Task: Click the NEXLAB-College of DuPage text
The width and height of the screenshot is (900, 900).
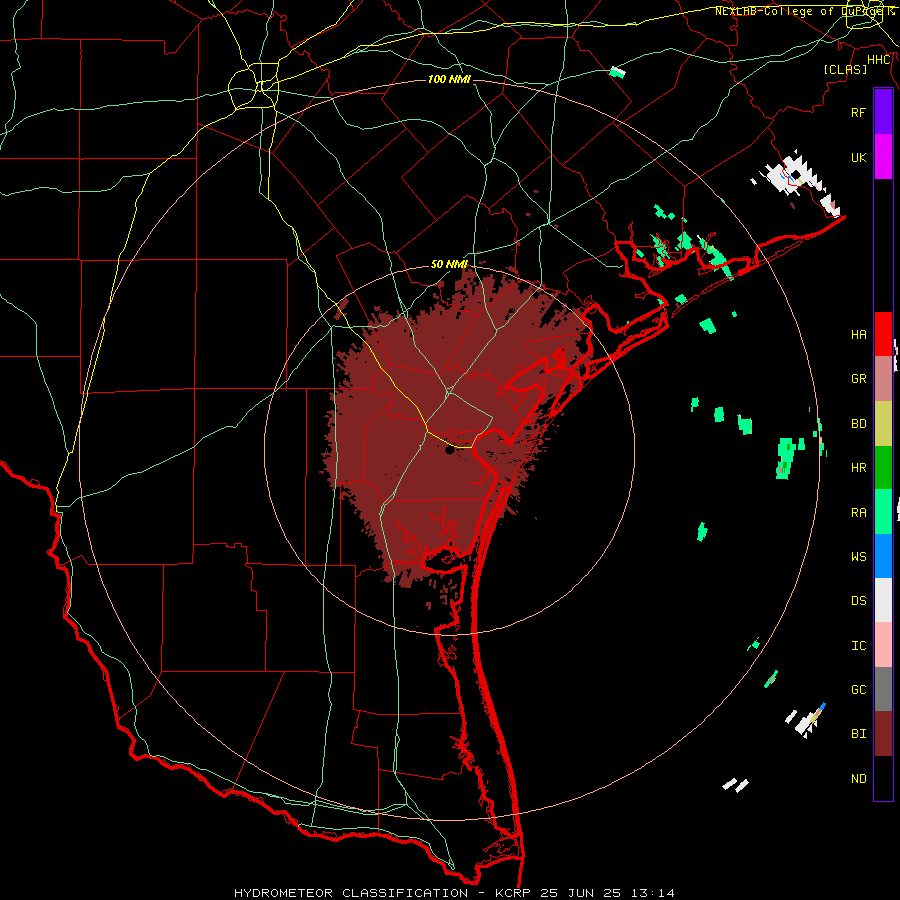Action: pyautogui.click(x=800, y=11)
